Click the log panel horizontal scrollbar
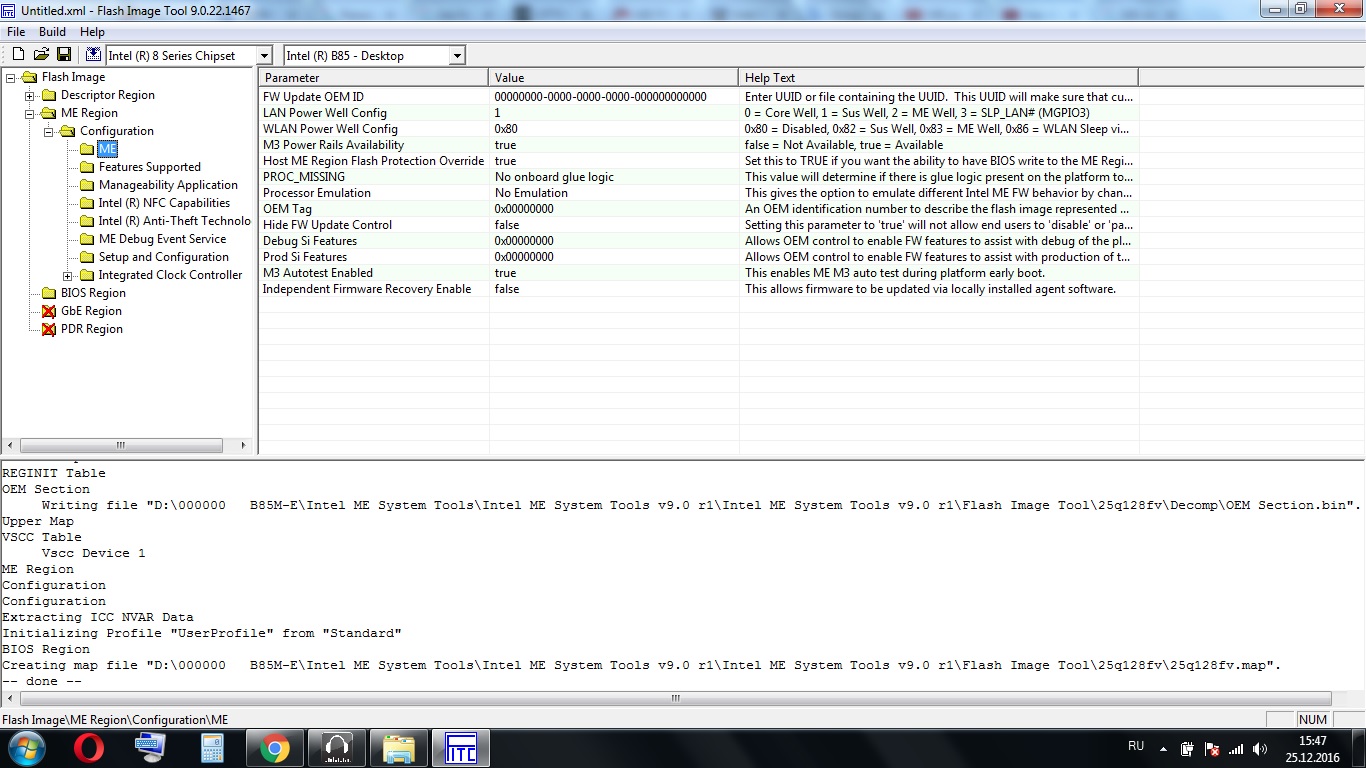This screenshot has height=768, width=1366. point(675,699)
